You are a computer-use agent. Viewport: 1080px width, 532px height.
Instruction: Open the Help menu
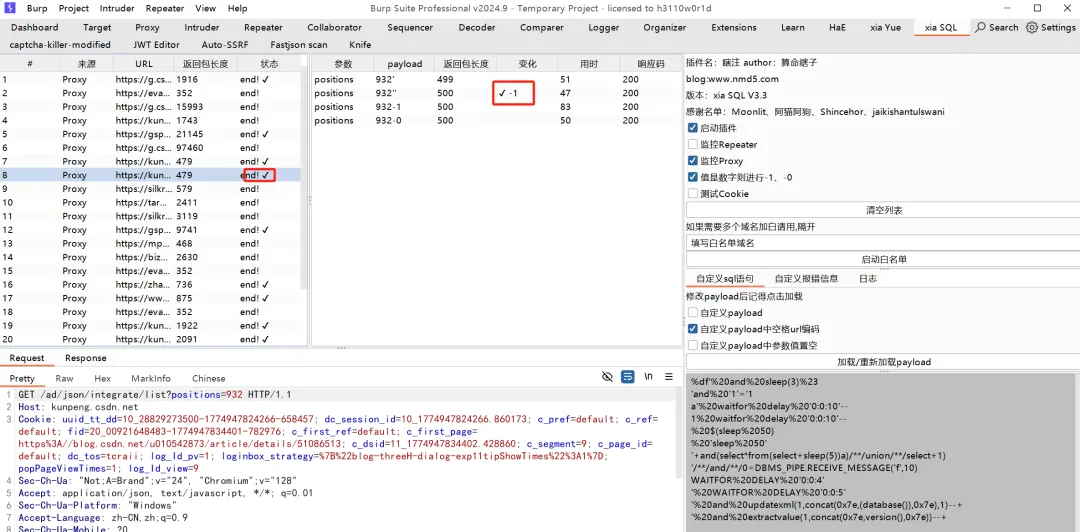[238, 9]
